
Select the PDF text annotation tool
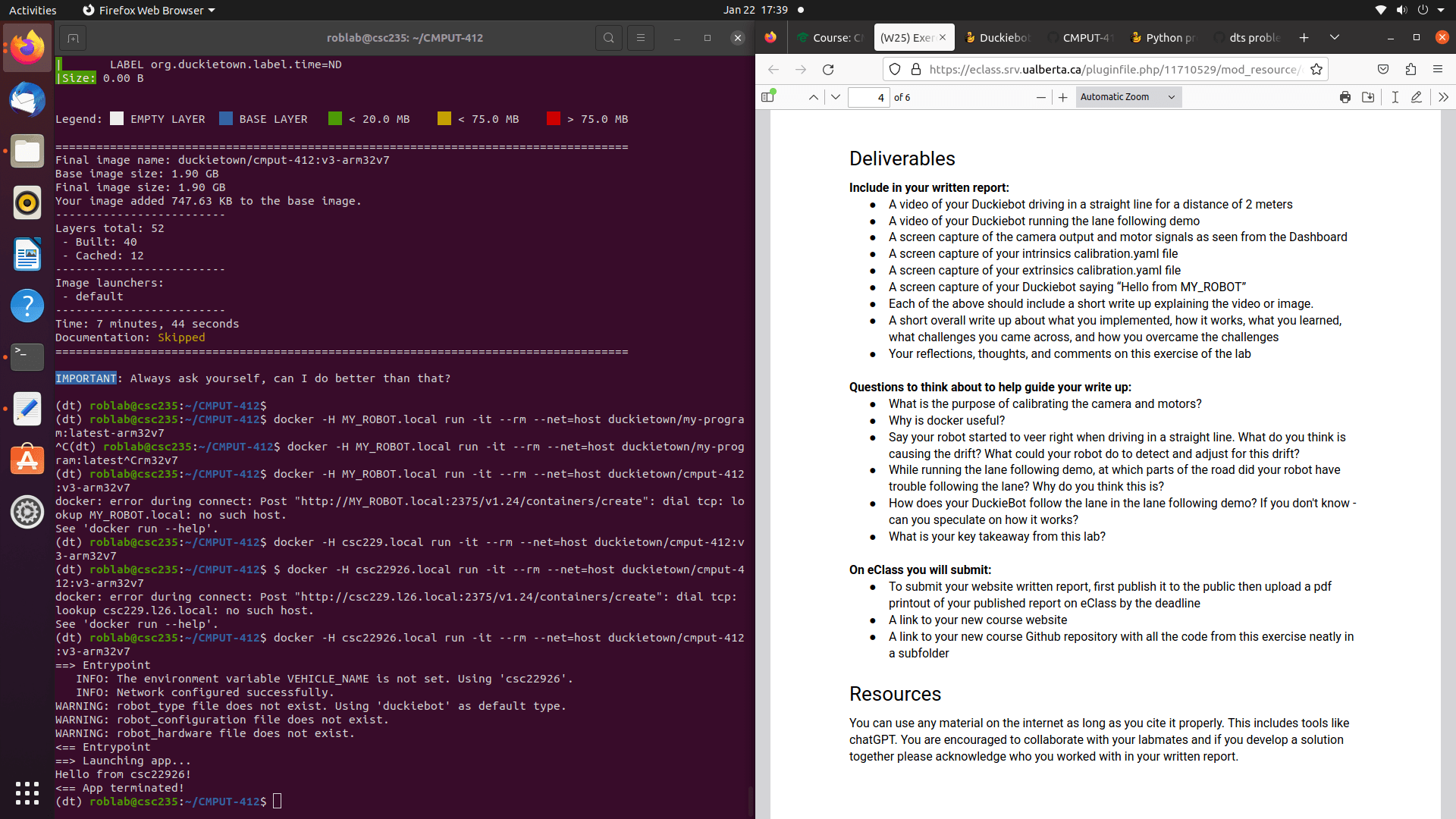pyautogui.click(x=1395, y=97)
